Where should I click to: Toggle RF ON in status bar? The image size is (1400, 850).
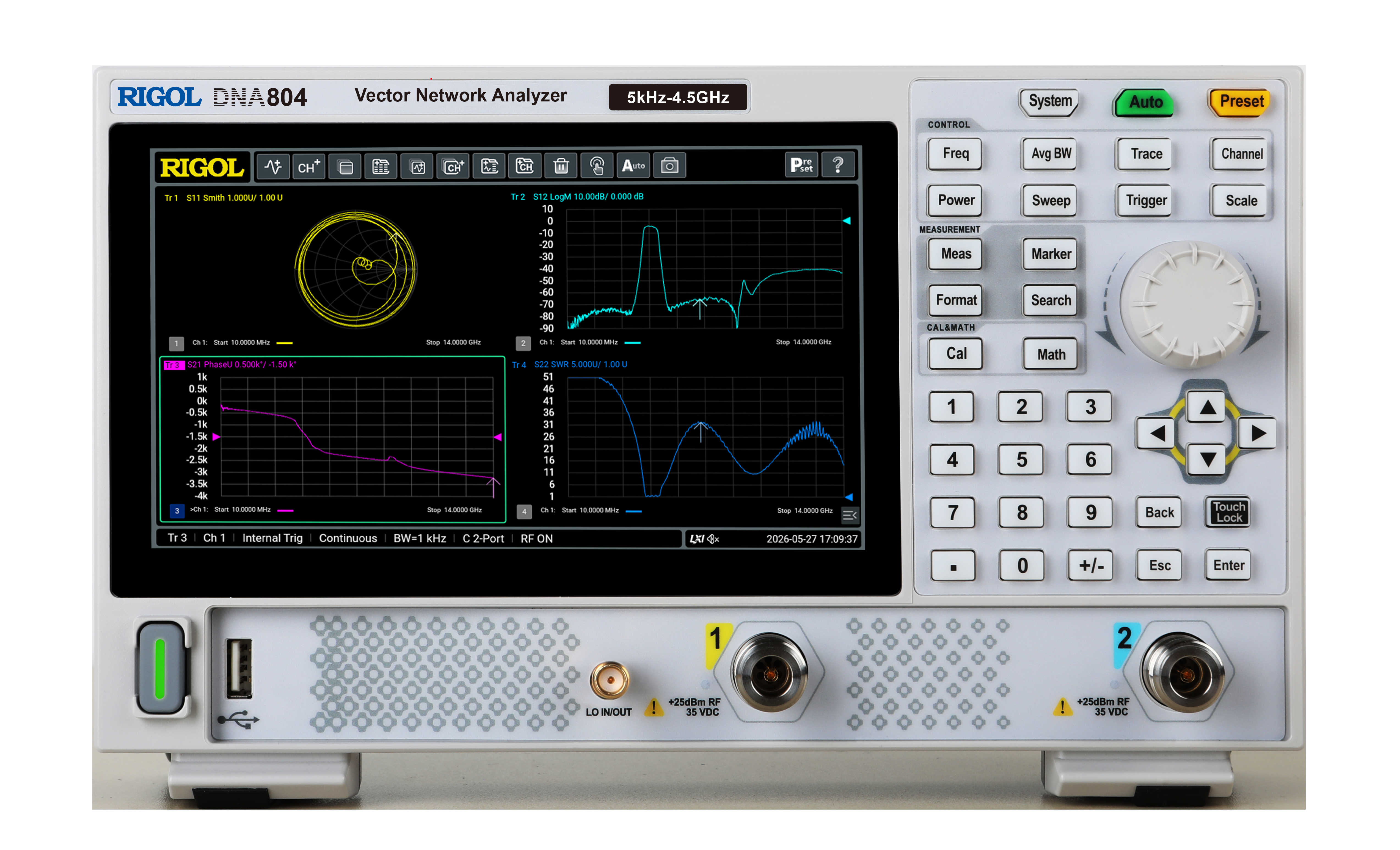tap(536, 538)
